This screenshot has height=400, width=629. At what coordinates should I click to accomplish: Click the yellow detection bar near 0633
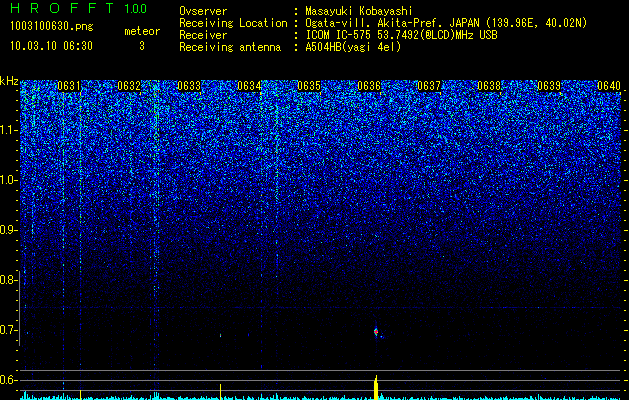pyautogui.click(x=221, y=392)
